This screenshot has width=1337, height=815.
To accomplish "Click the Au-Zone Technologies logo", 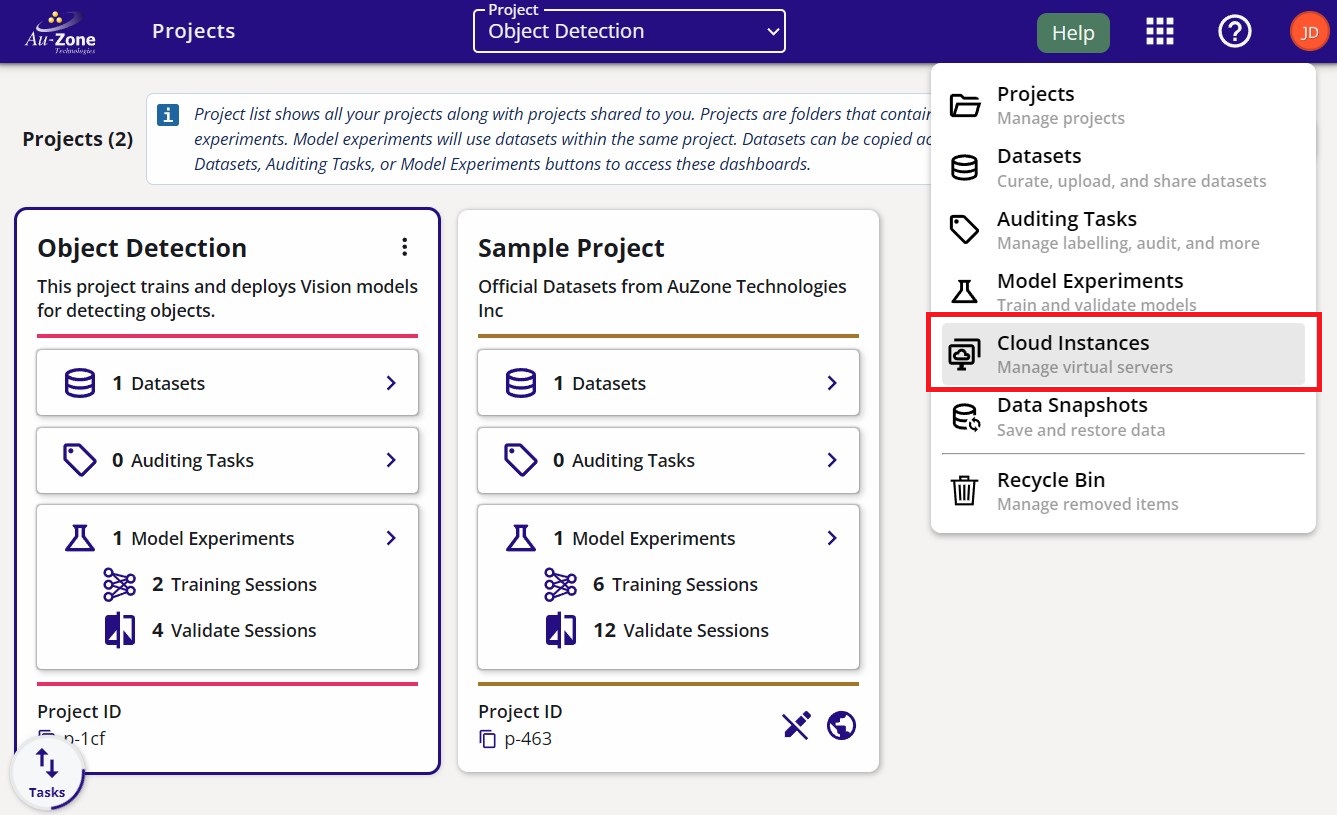I will 61,32.
